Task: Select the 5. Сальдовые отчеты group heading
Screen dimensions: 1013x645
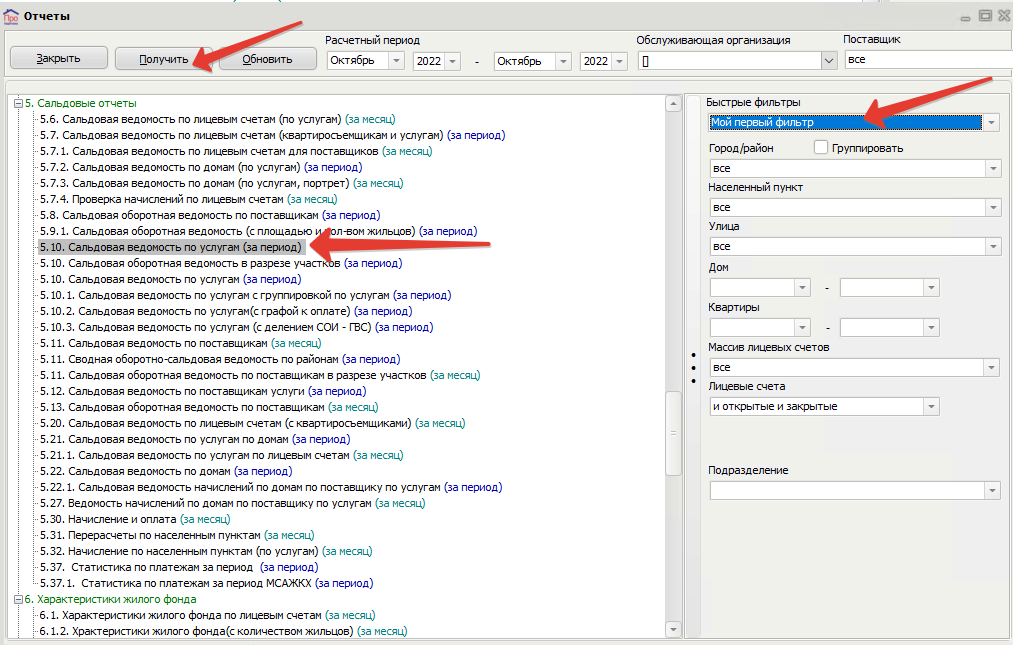Action: [81, 103]
